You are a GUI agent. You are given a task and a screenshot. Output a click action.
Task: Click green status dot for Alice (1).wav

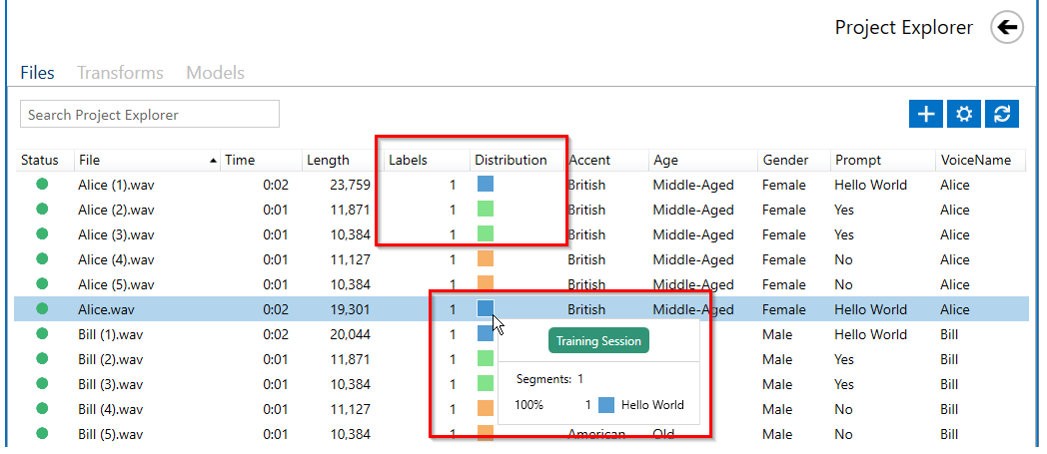pos(42,184)
